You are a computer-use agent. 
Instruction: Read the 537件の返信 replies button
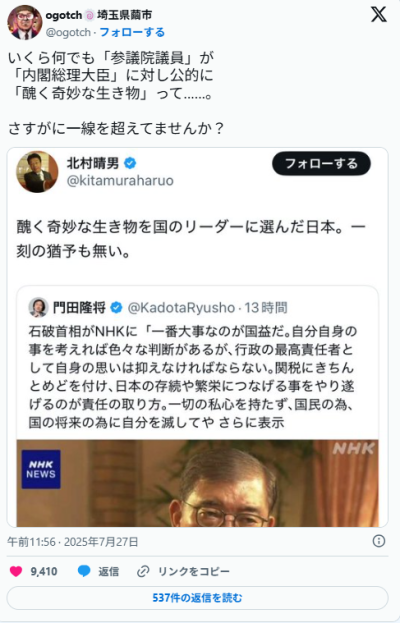point(197,598)
